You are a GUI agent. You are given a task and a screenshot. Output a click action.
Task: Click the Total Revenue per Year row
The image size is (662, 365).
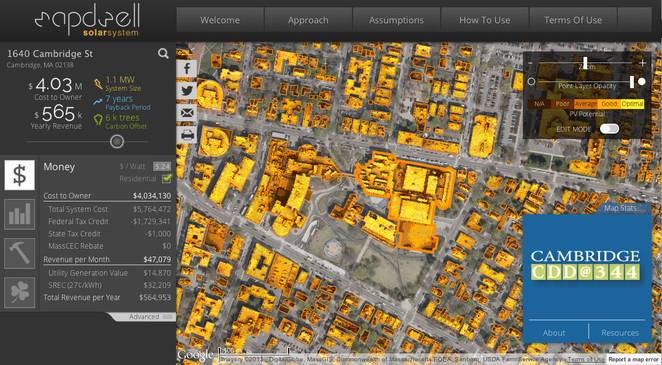(107, 297)
